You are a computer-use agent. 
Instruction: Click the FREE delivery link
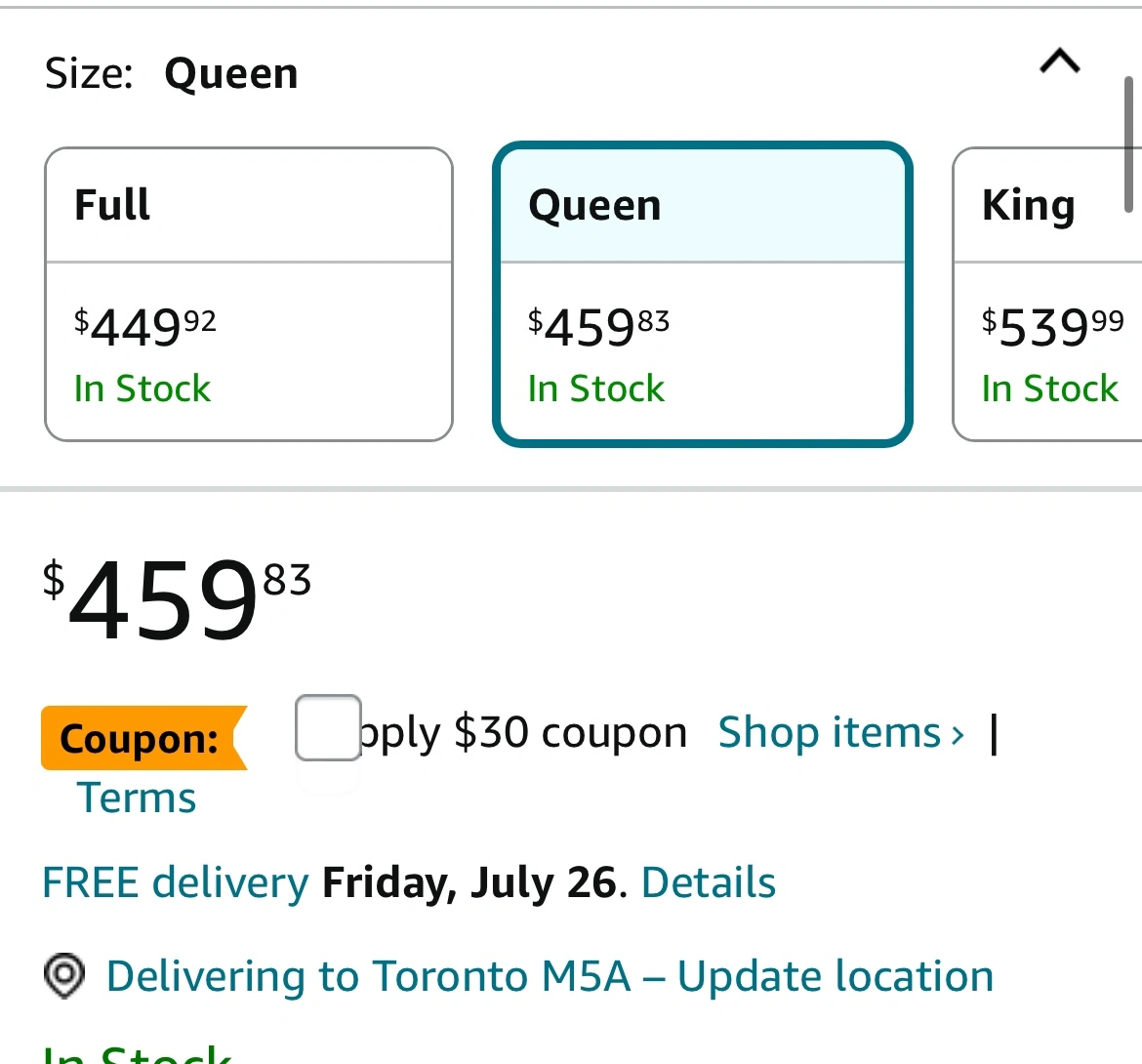[176, 882]
